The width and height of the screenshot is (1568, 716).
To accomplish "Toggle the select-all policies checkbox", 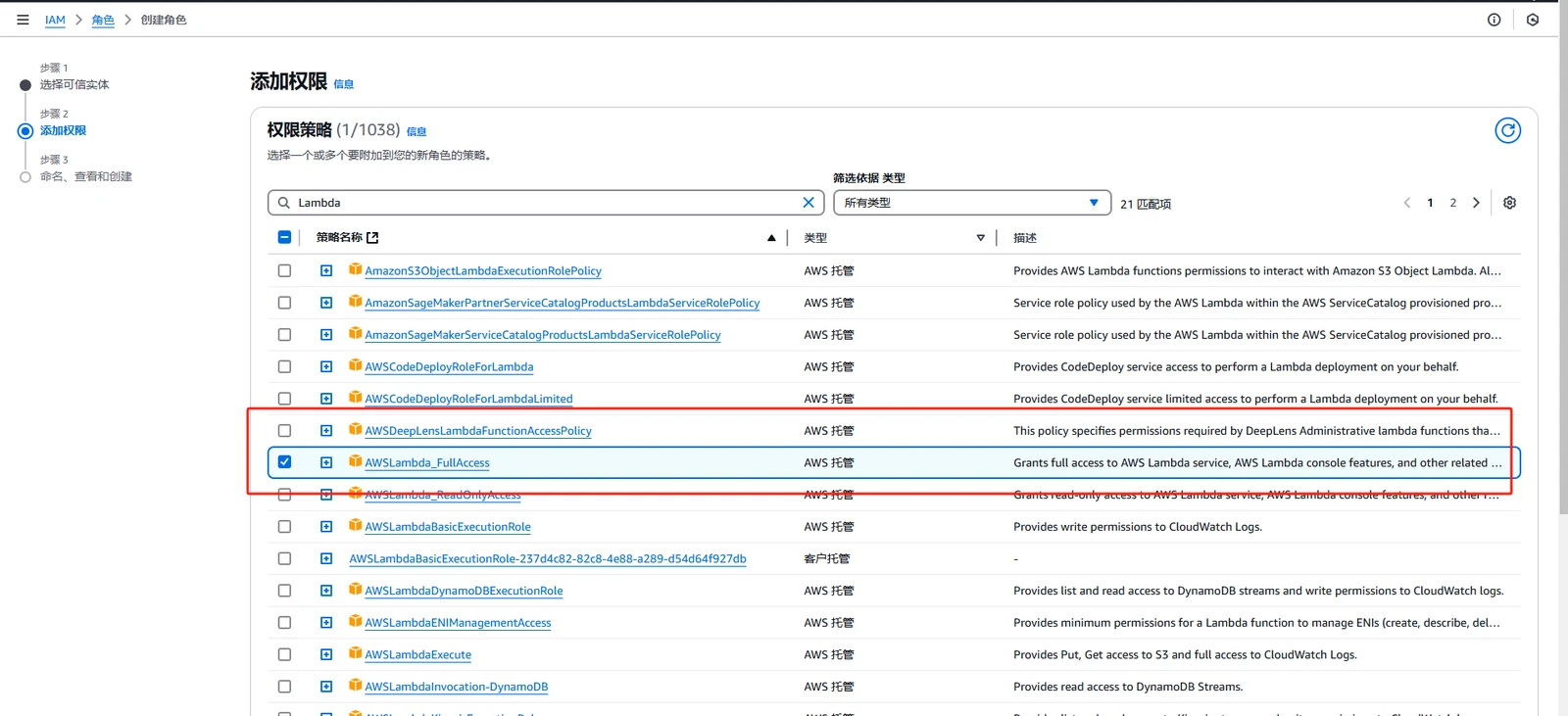I will (284, 237).
